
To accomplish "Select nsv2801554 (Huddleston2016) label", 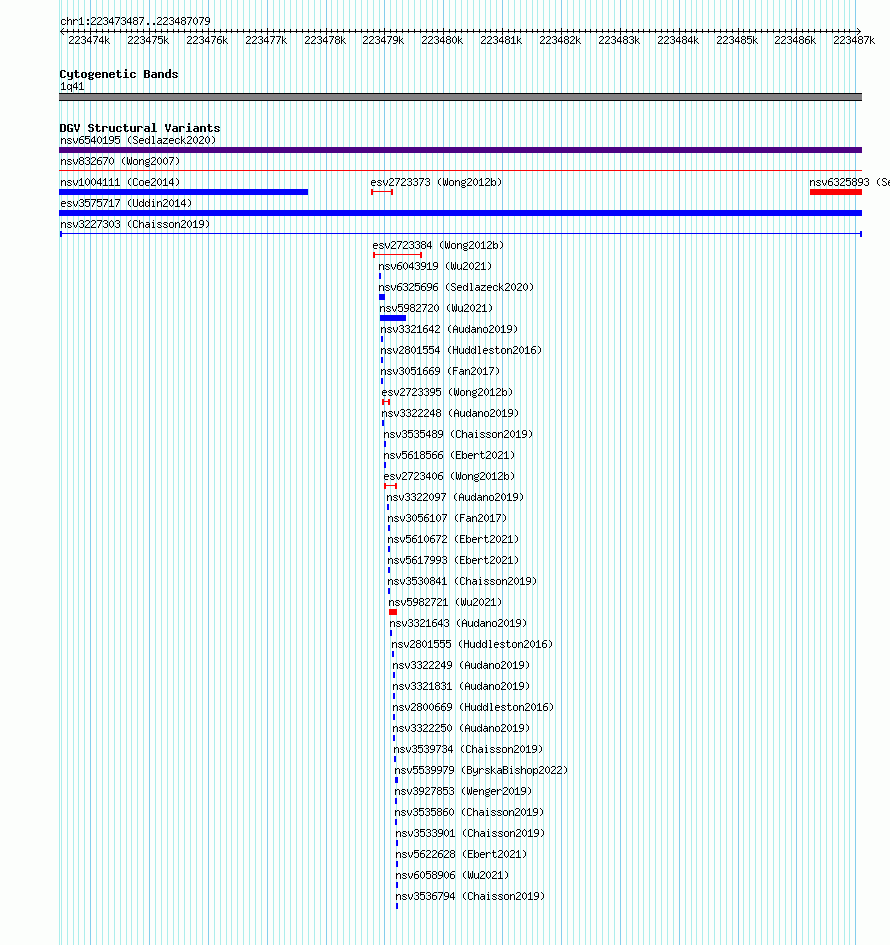I will (x=461, y=351).
